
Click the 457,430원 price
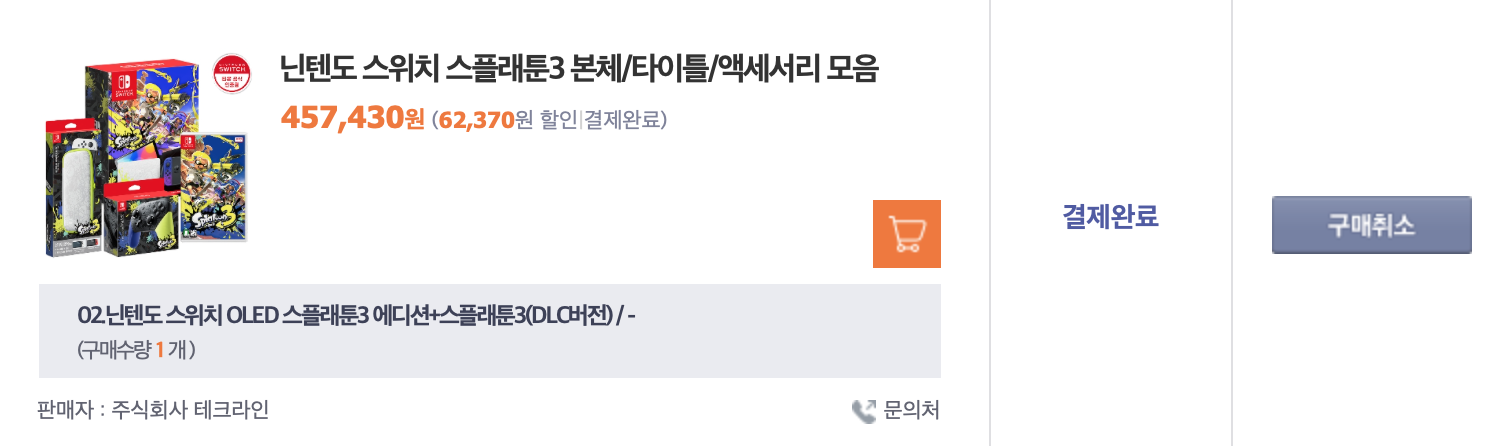[x=342, y=119]
